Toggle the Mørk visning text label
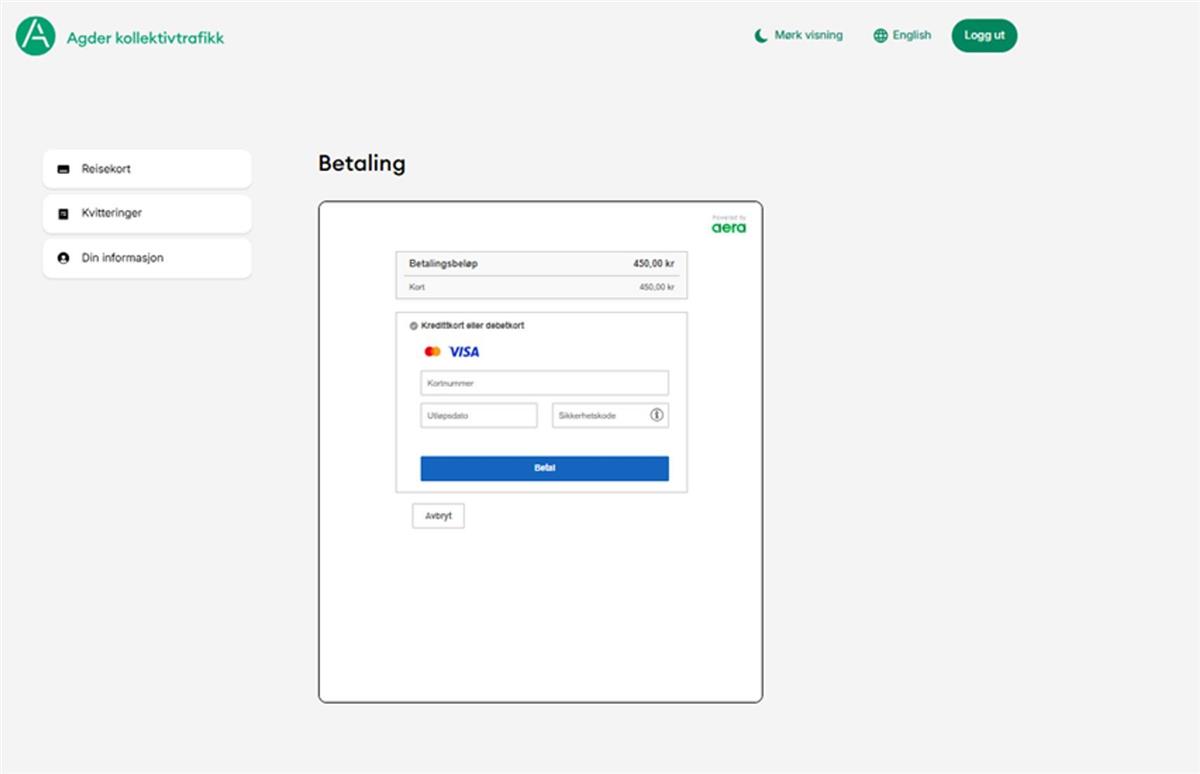This screenshot has height=774, width=1200. (808, 35)
